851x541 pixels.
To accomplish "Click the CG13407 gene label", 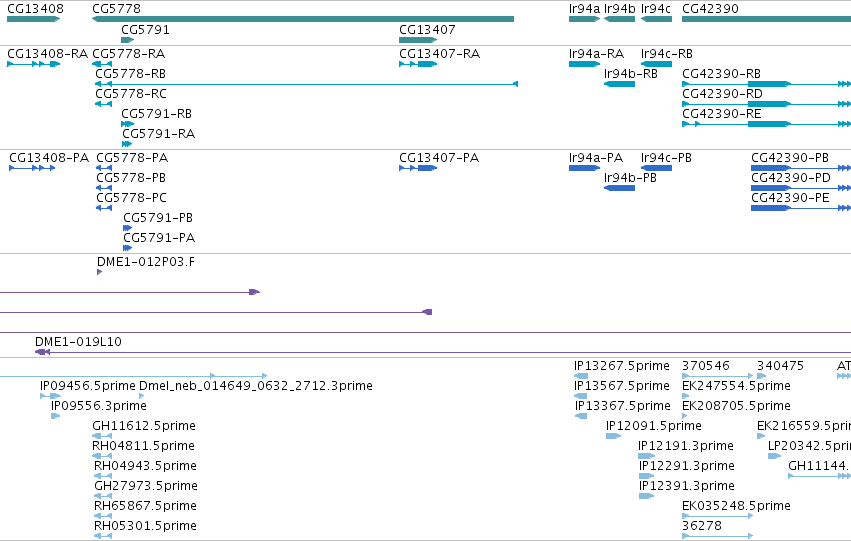I will (x=427, y=30).
